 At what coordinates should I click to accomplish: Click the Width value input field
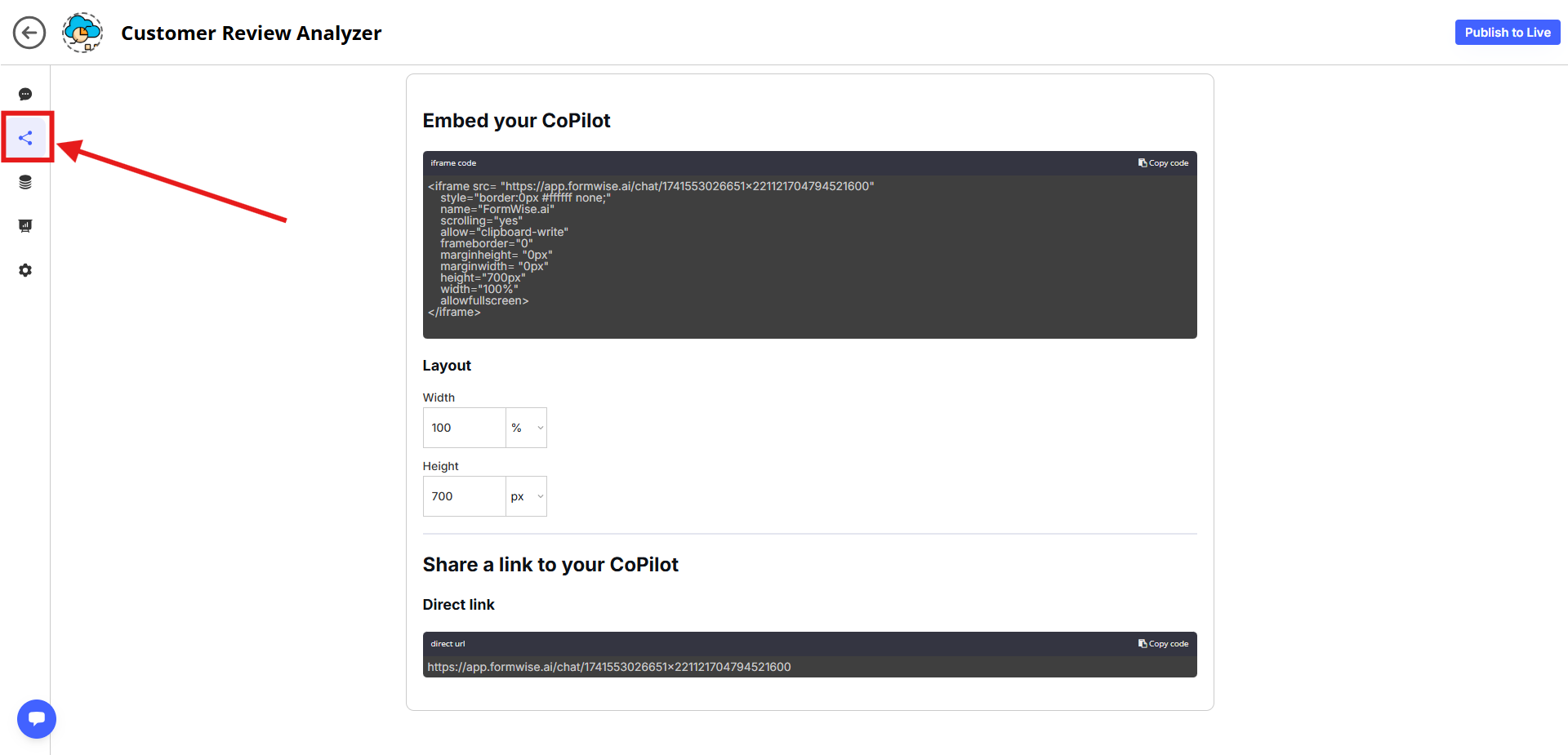click(x=464, y=428)
